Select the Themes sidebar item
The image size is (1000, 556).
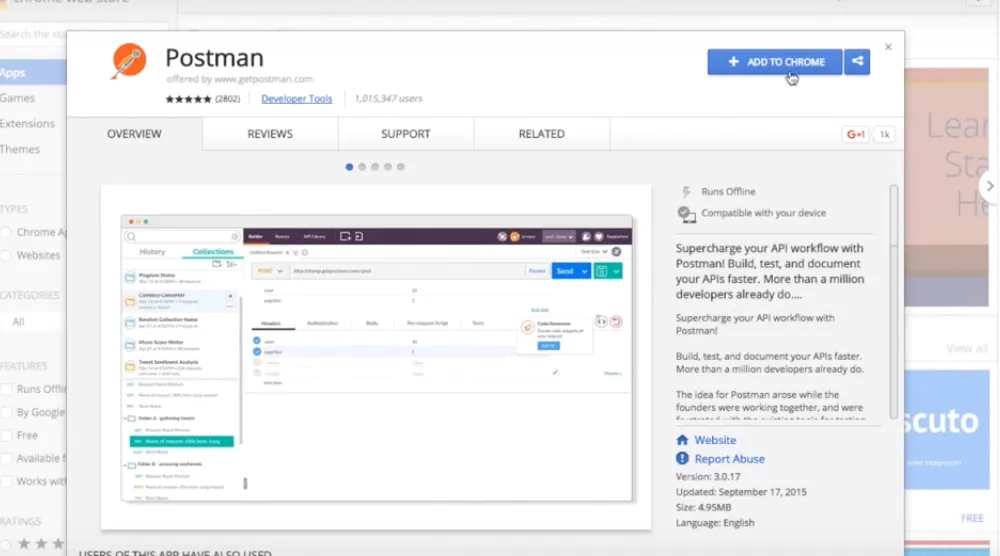20,149
